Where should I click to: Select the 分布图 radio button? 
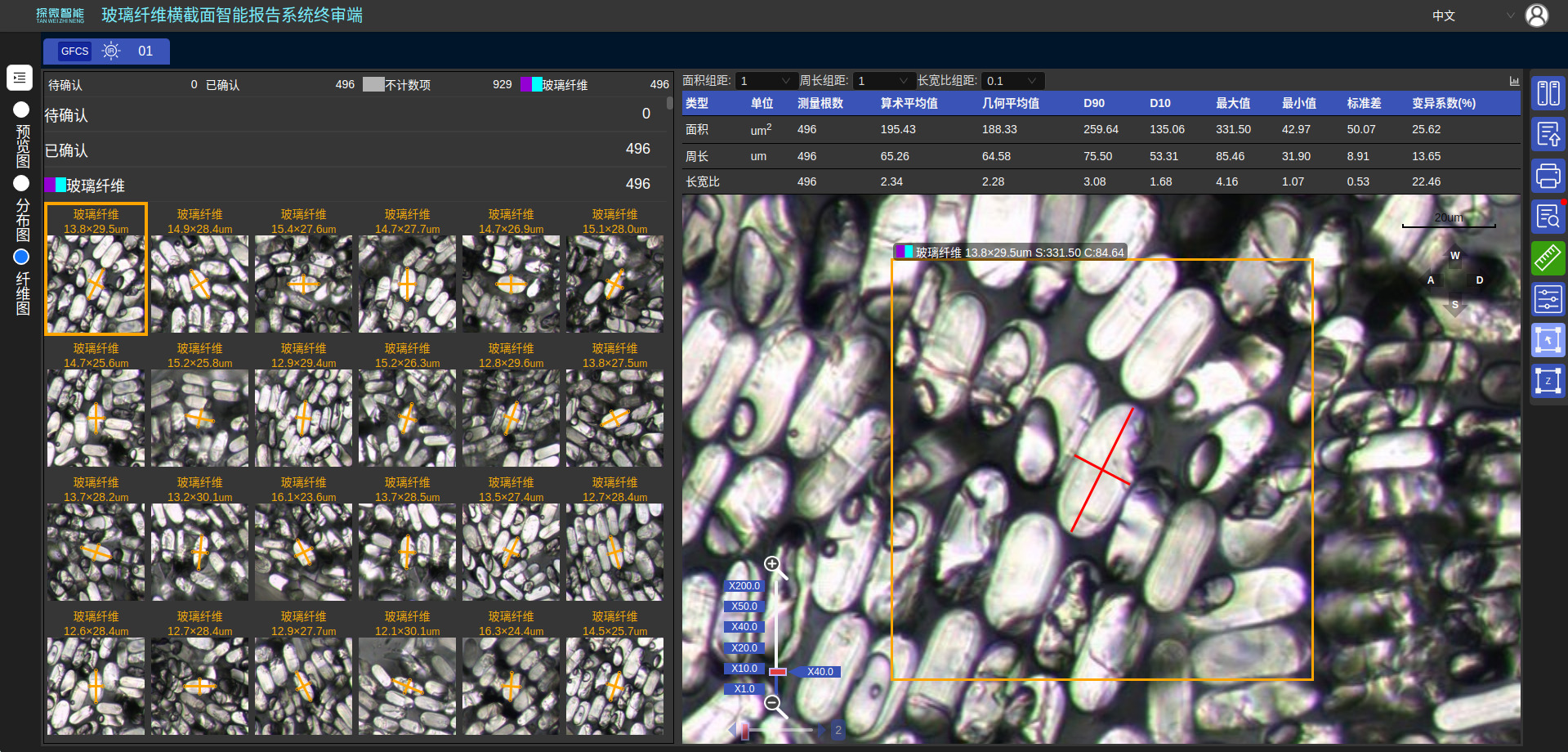click(x=21, y=183)
